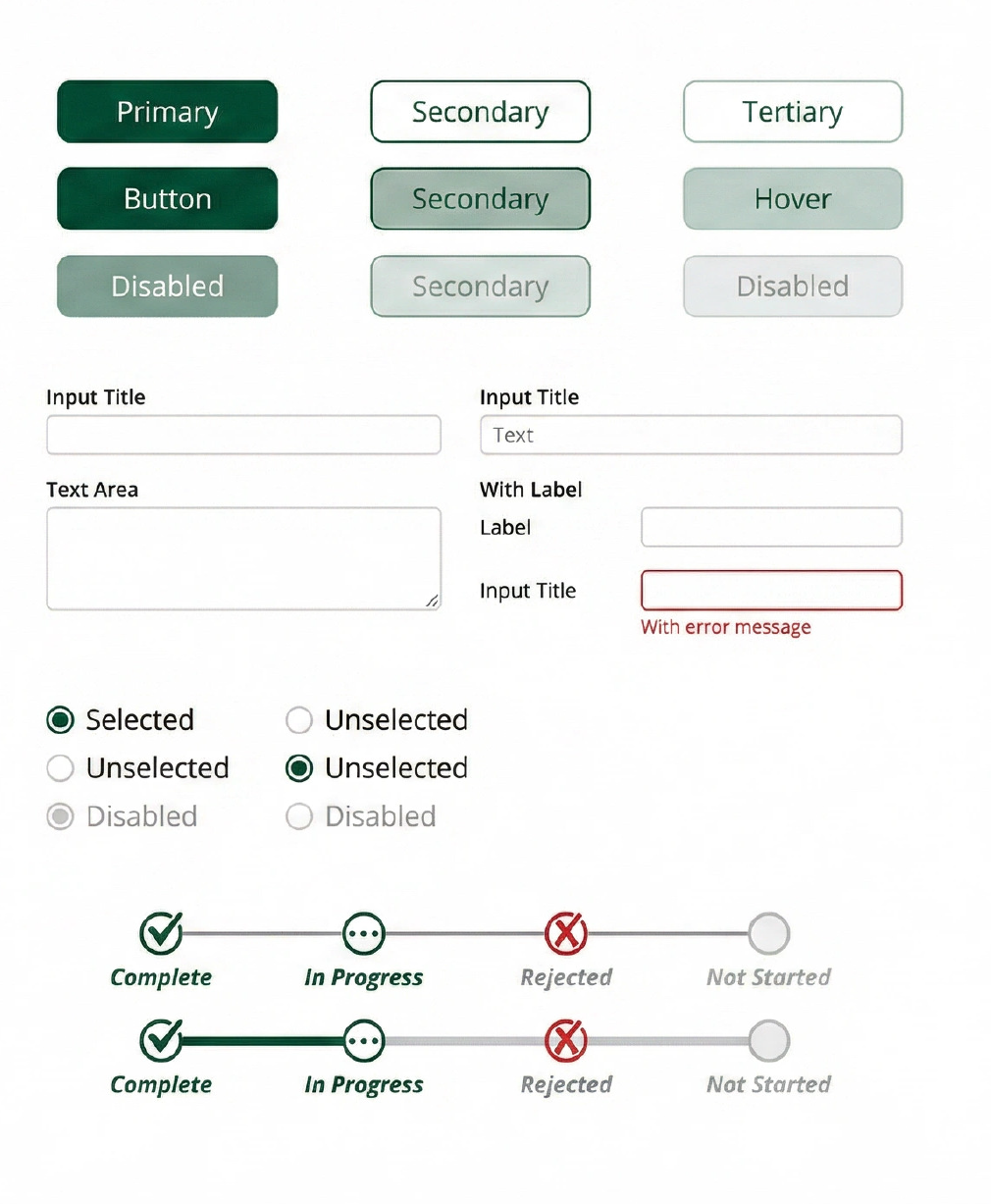Focus the input field with Text placeholder
Image resolution: width=991 pixels, height=1204 pixels.
click(691, 436)
